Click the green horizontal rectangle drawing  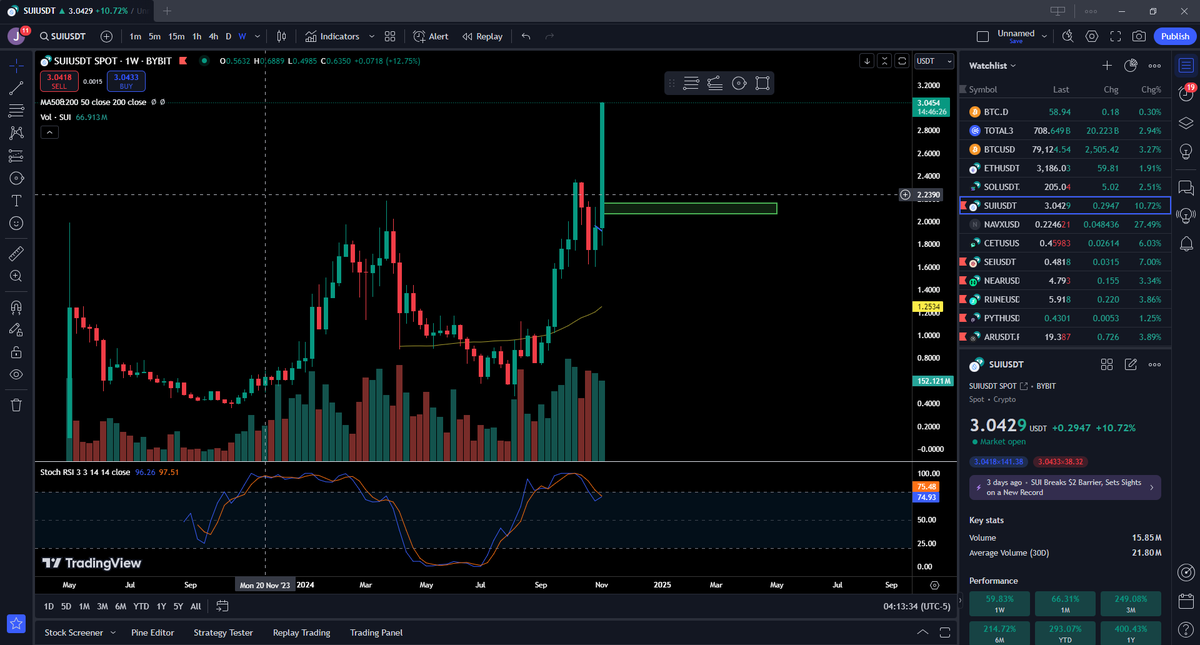pyautogui.click(x=690, y=208)
